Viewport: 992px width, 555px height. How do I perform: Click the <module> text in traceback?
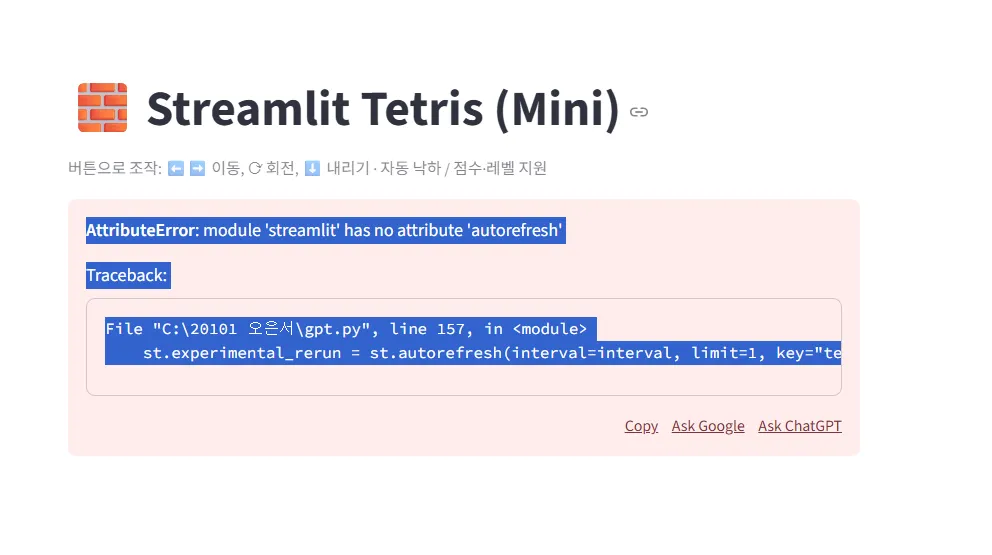click(549, 328)
